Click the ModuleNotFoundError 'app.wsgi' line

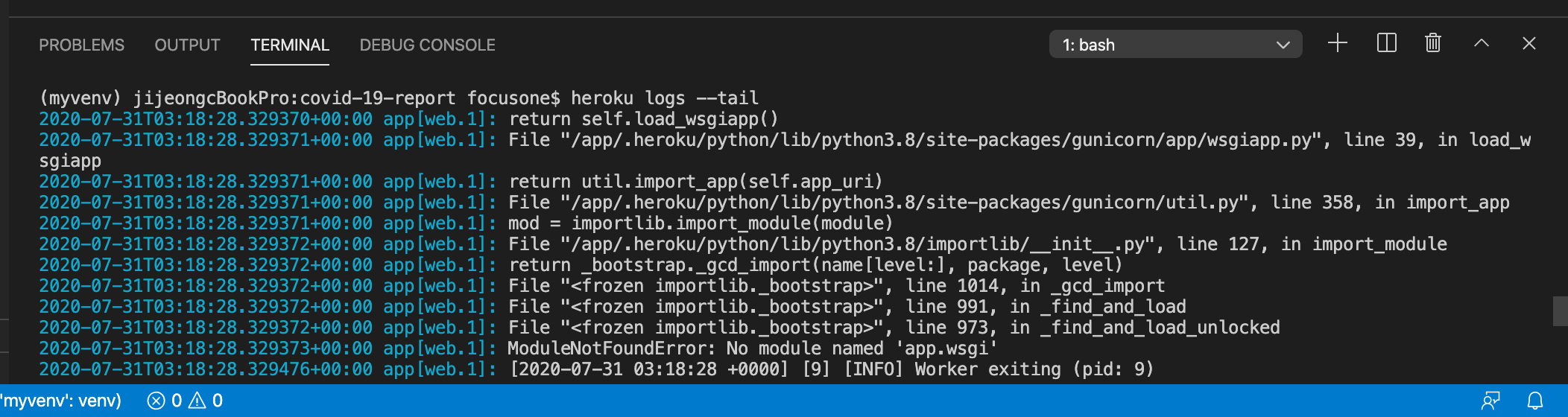point(752,348)
